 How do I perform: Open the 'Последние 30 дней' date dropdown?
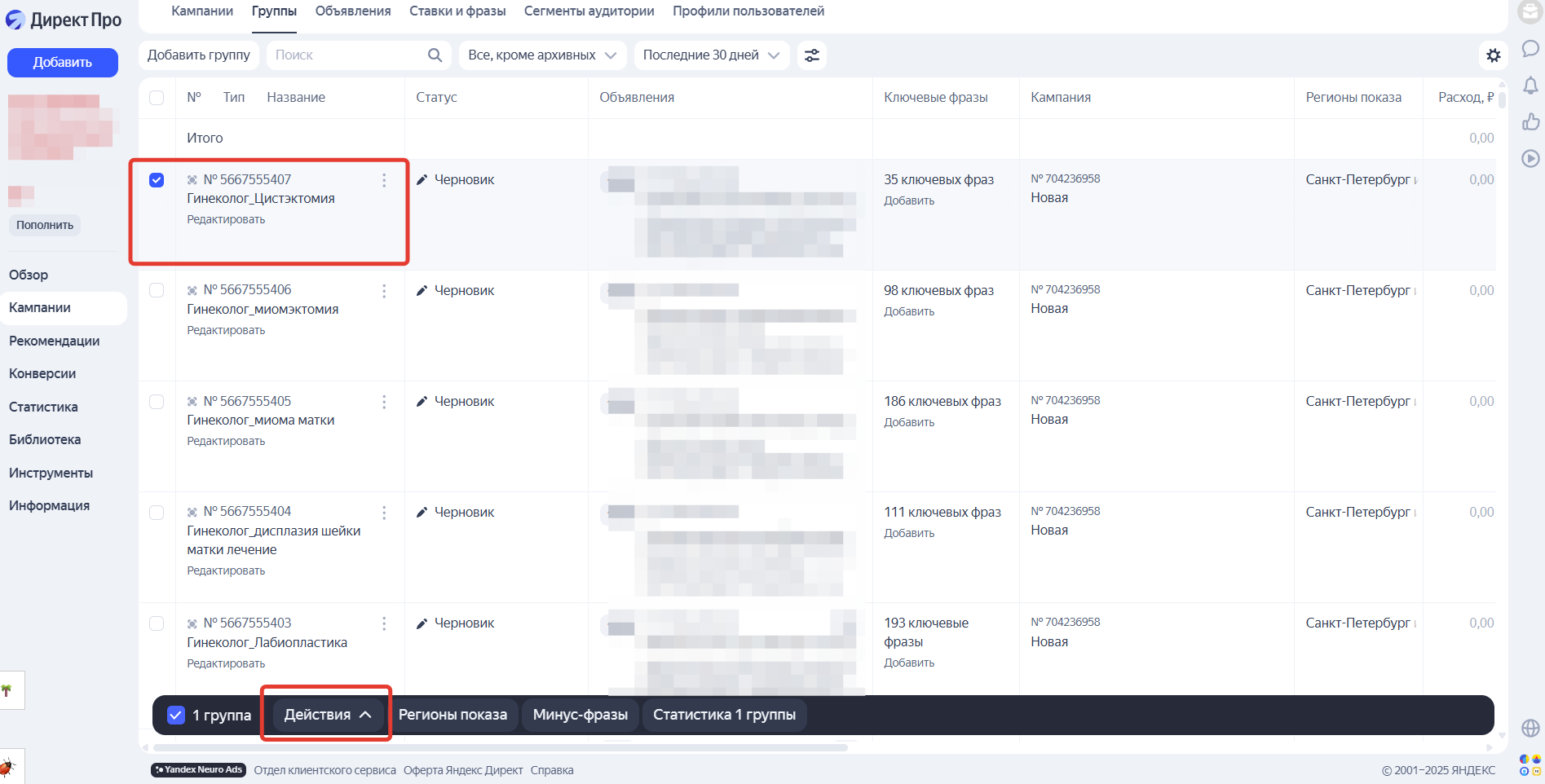[x=710, y=55]
